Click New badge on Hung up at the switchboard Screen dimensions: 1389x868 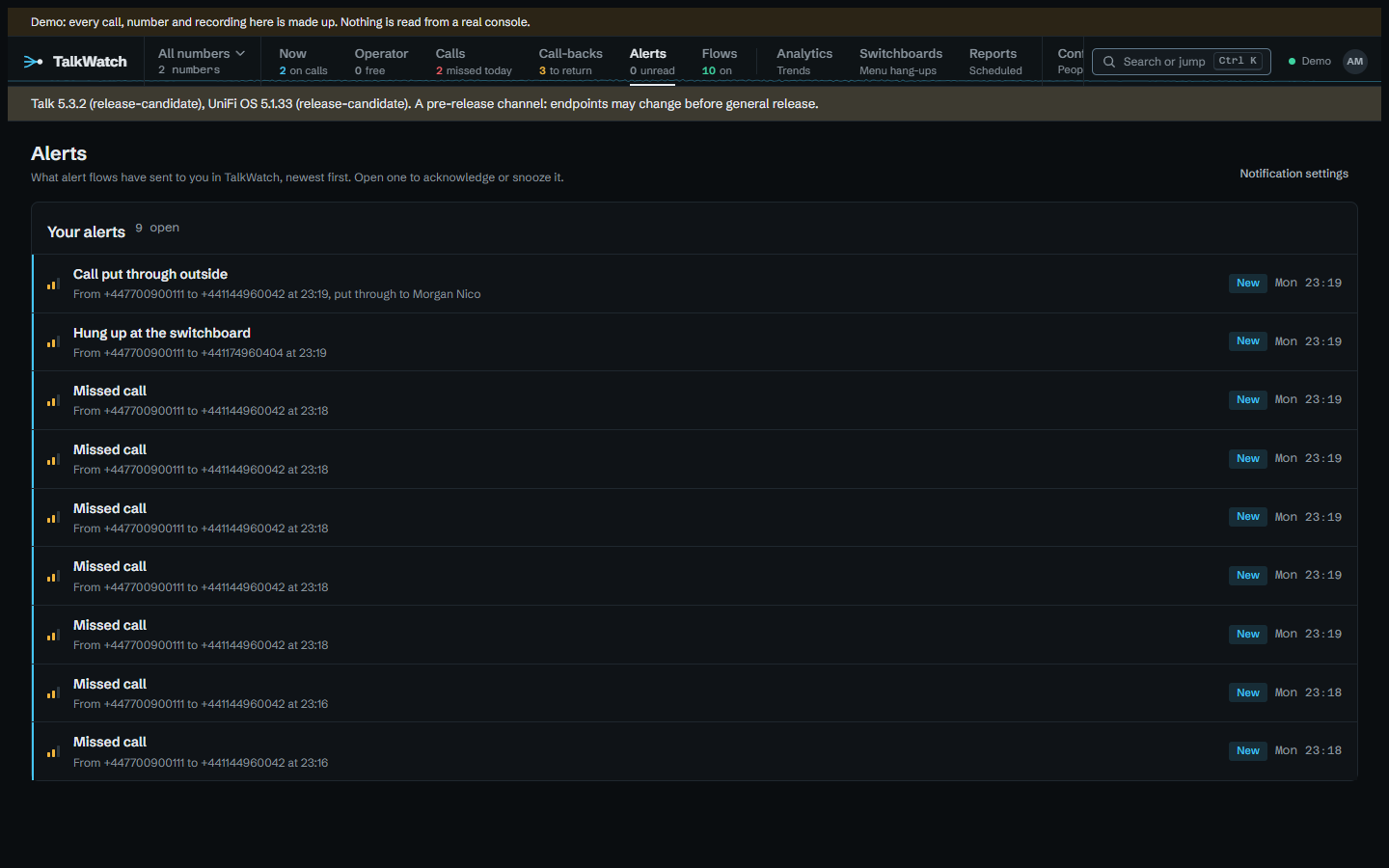click(1248, 341)
